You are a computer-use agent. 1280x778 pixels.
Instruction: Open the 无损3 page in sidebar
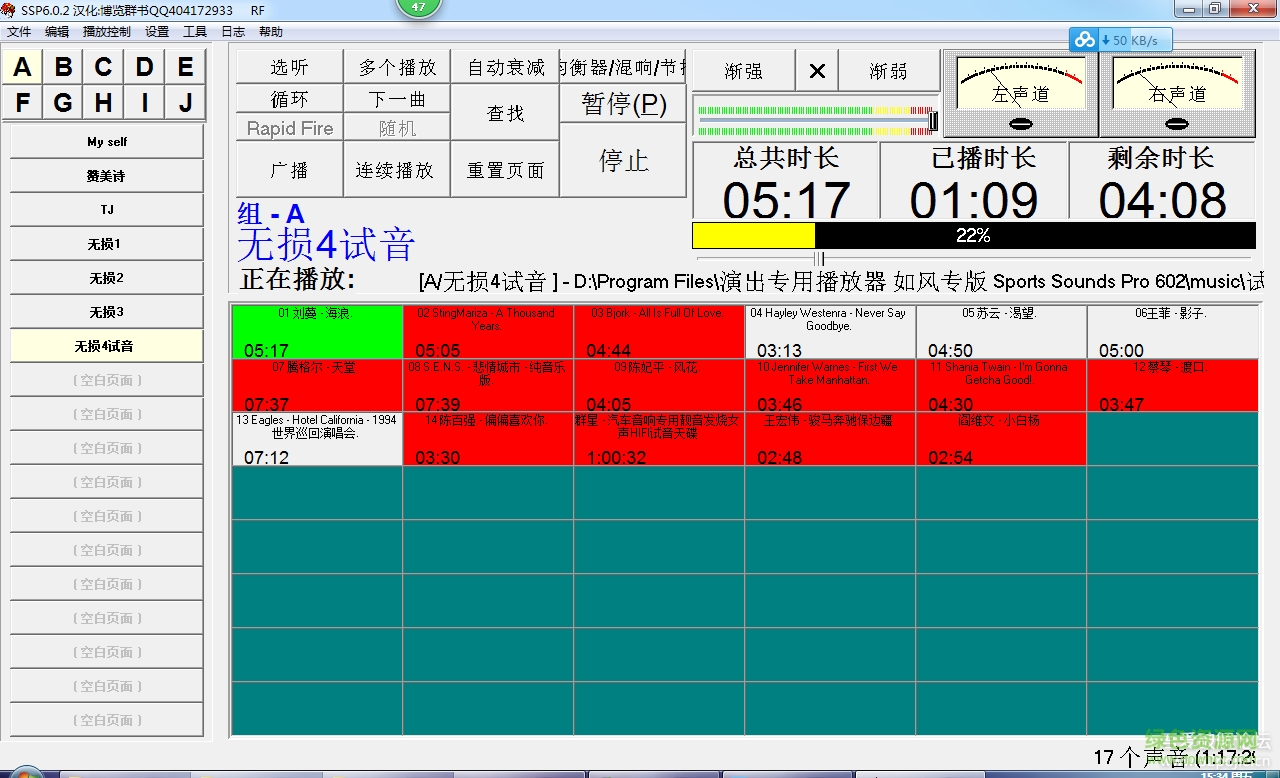tap(106, 312)
